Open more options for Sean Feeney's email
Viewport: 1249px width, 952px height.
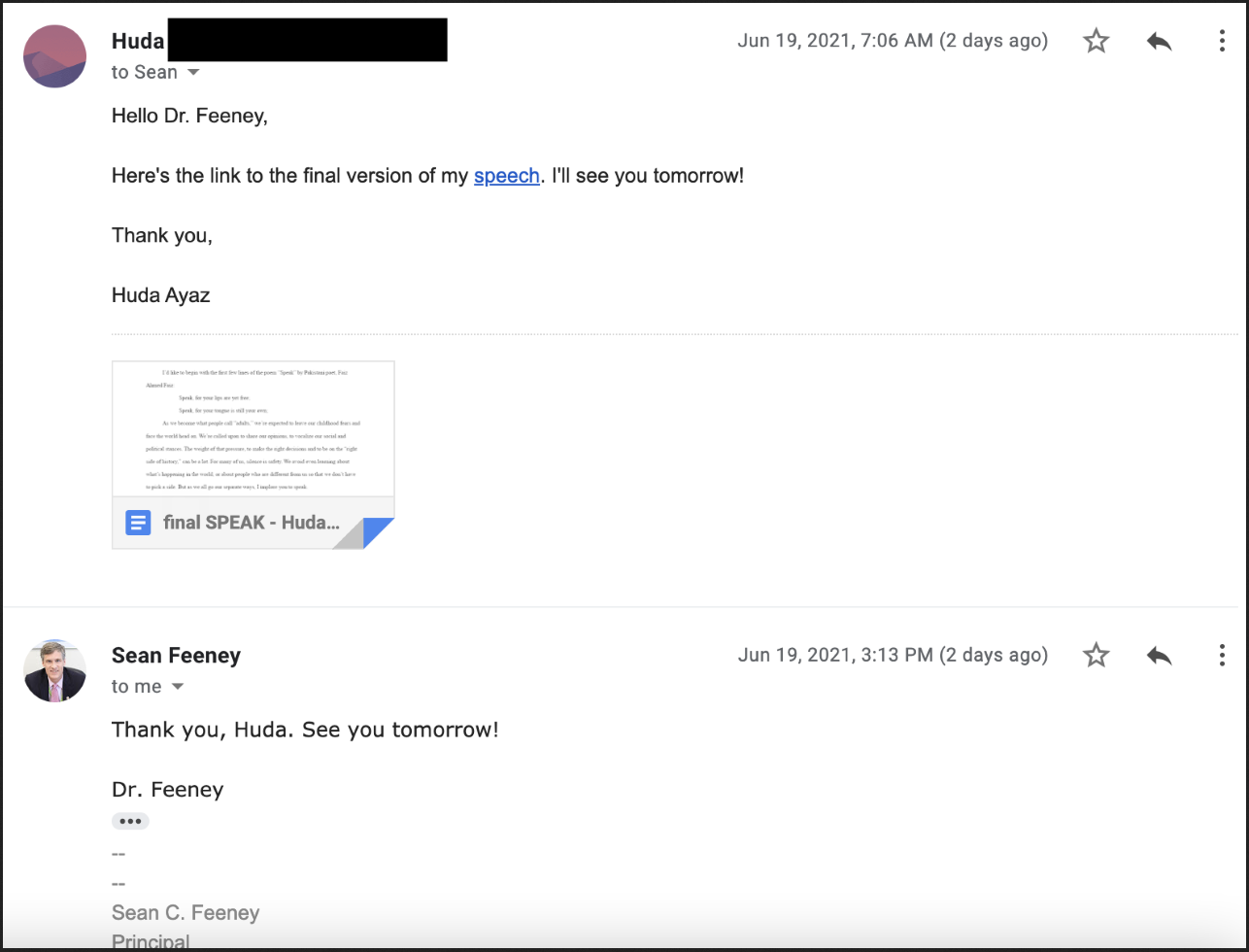pyautogui.click(x=1222, y=656)
